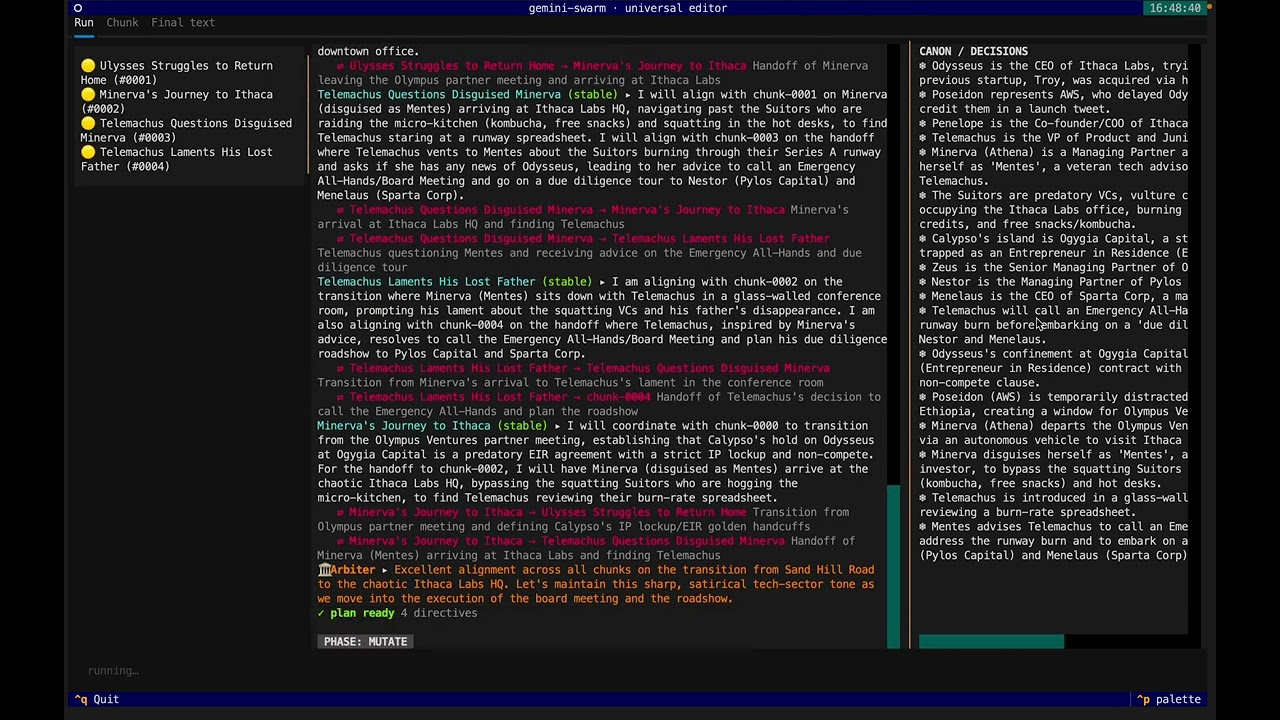
Task: Open the Final text tab
Action: 182,22
